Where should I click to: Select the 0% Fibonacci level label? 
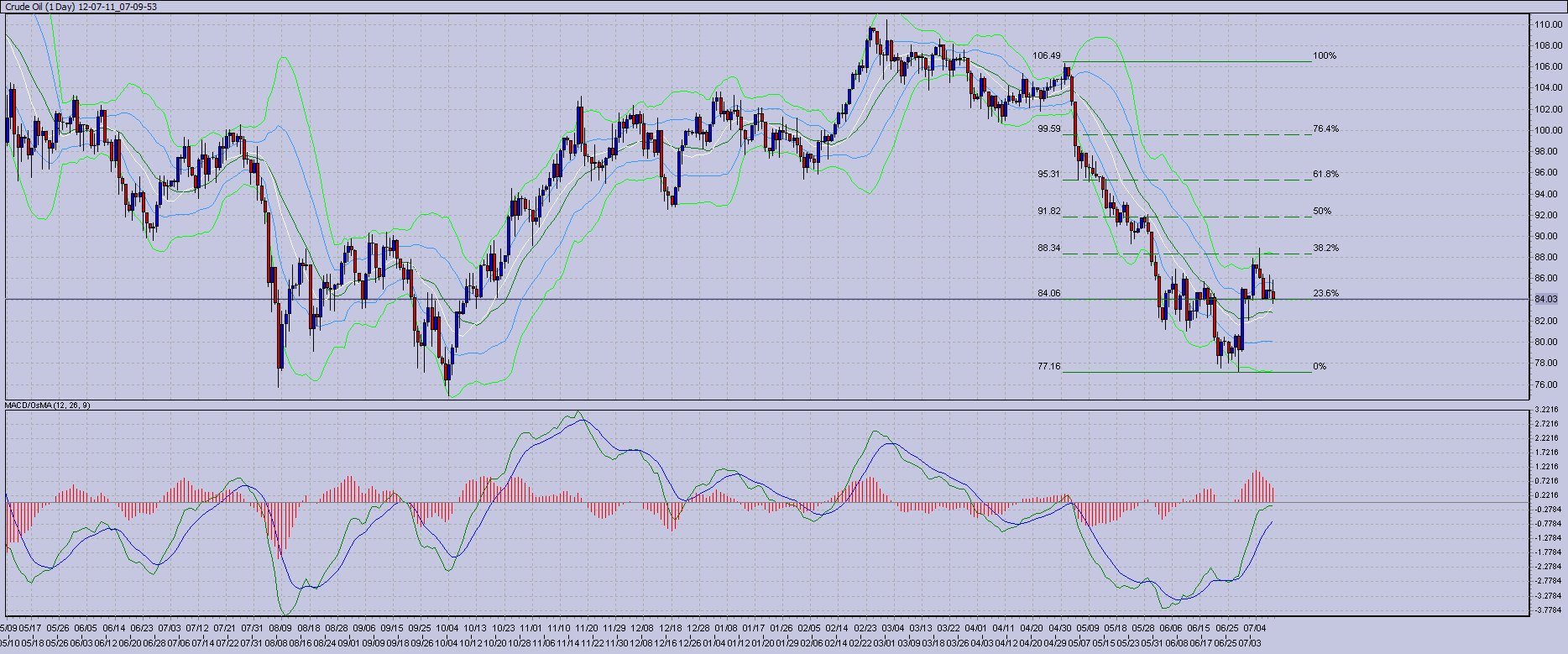(1320, 367)
